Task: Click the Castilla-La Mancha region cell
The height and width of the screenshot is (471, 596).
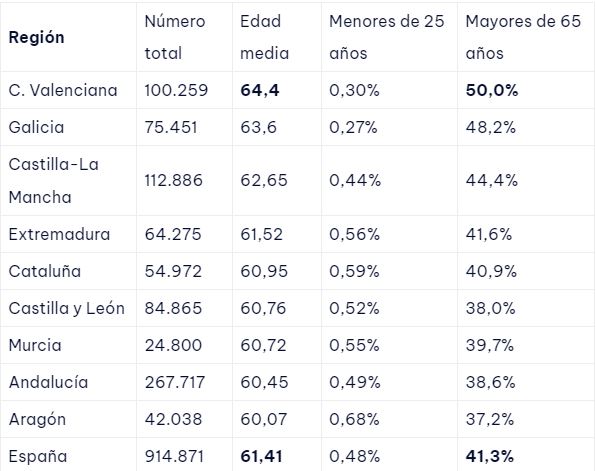Action: click(54, 181)
